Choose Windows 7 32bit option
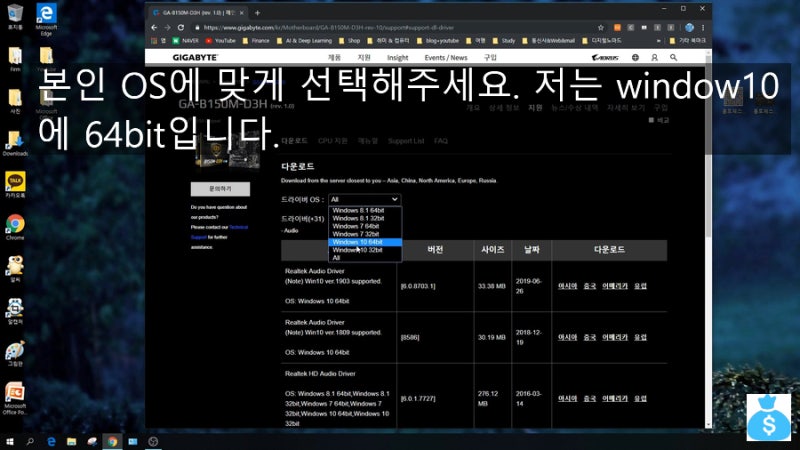The image size is (800, 450). 365,234
